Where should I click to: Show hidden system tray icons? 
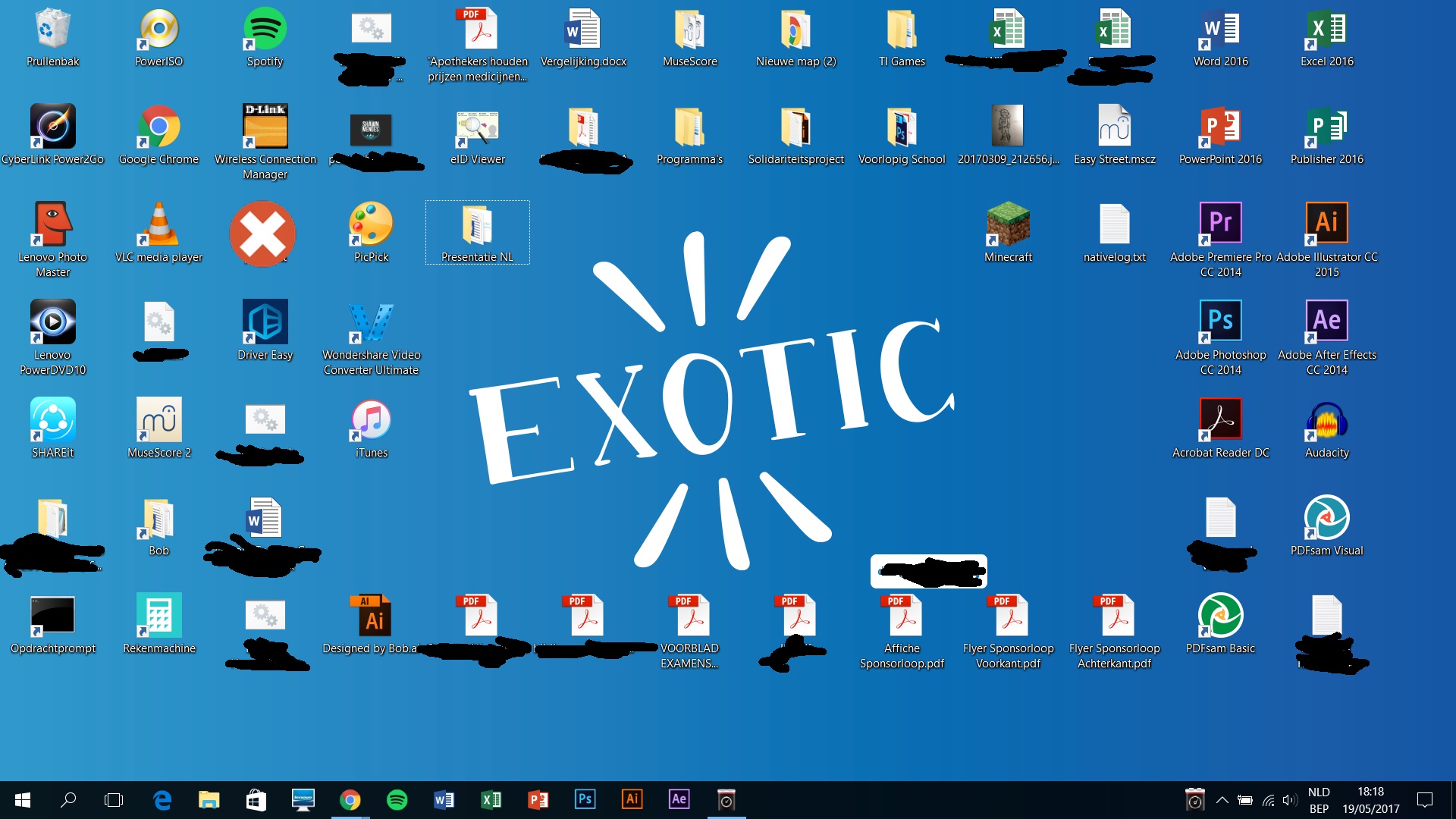[1222, 800]
